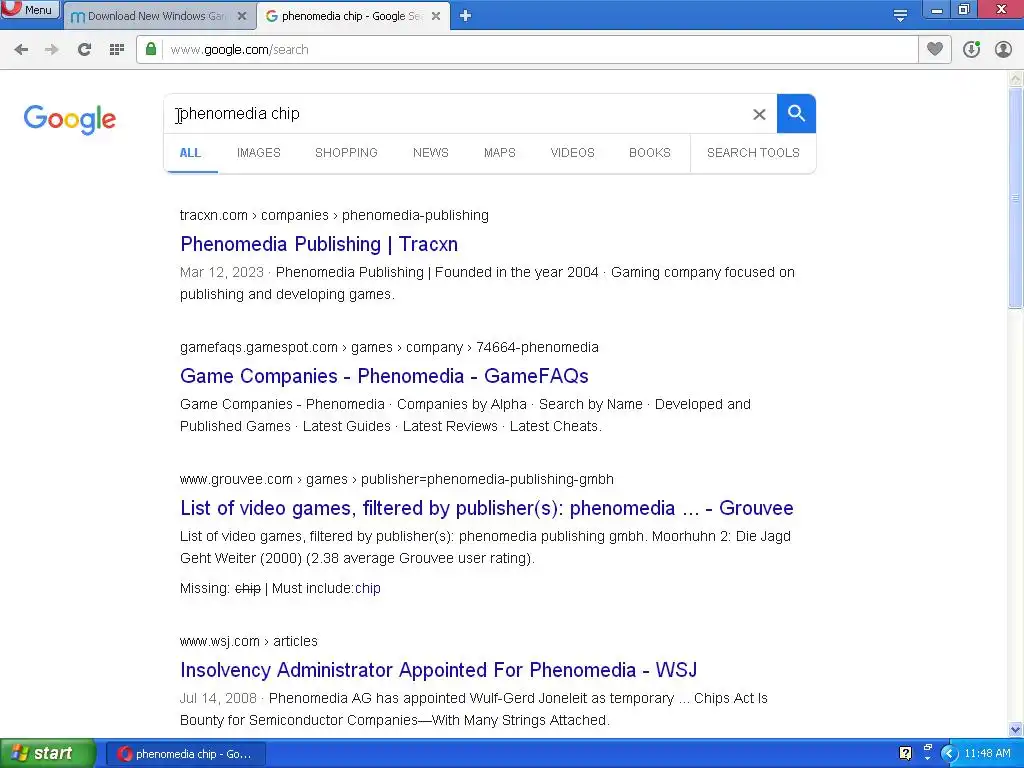
Task: Open the downloads icon in toolbar
Action: (x=971, y=49)
